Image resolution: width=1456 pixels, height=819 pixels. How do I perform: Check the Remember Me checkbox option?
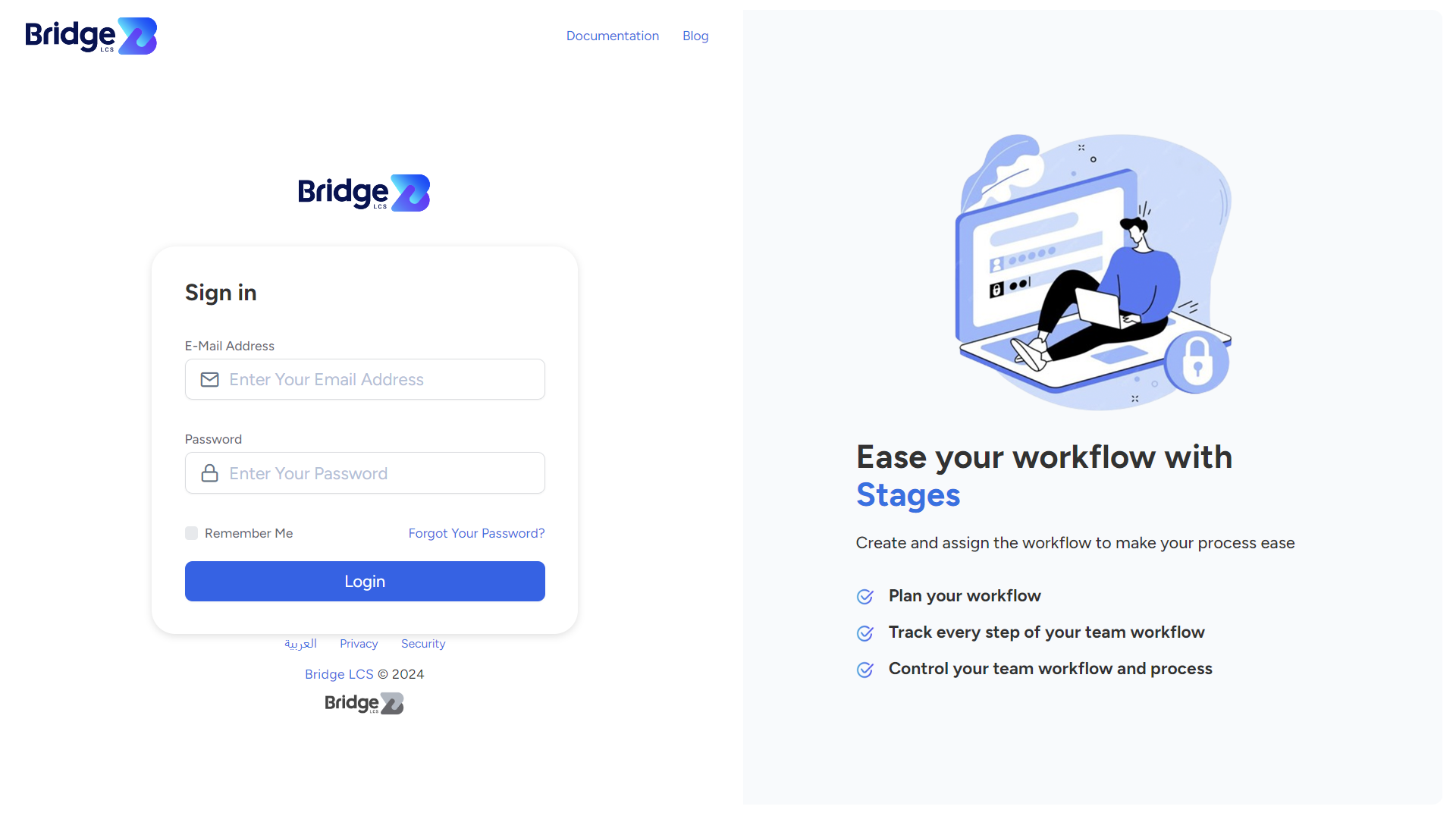191,533
